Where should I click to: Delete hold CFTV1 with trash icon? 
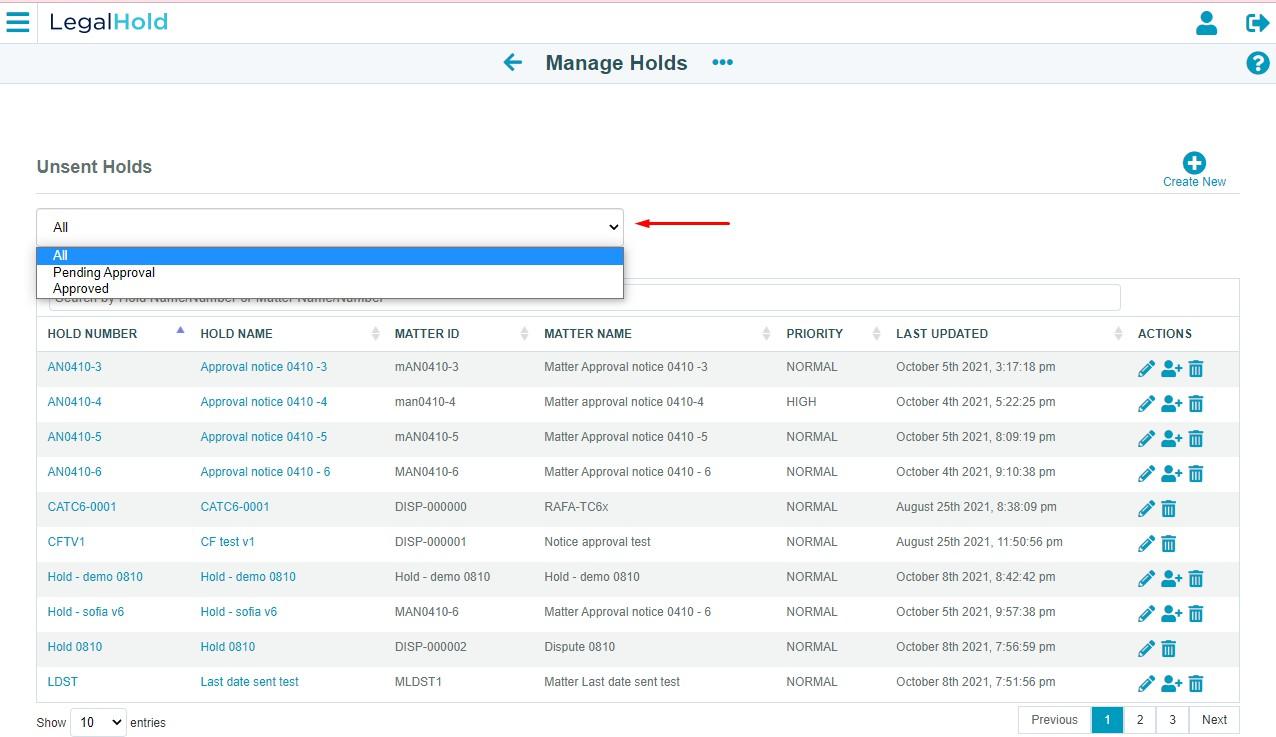pyautogui.click(x=1168, y=544)
